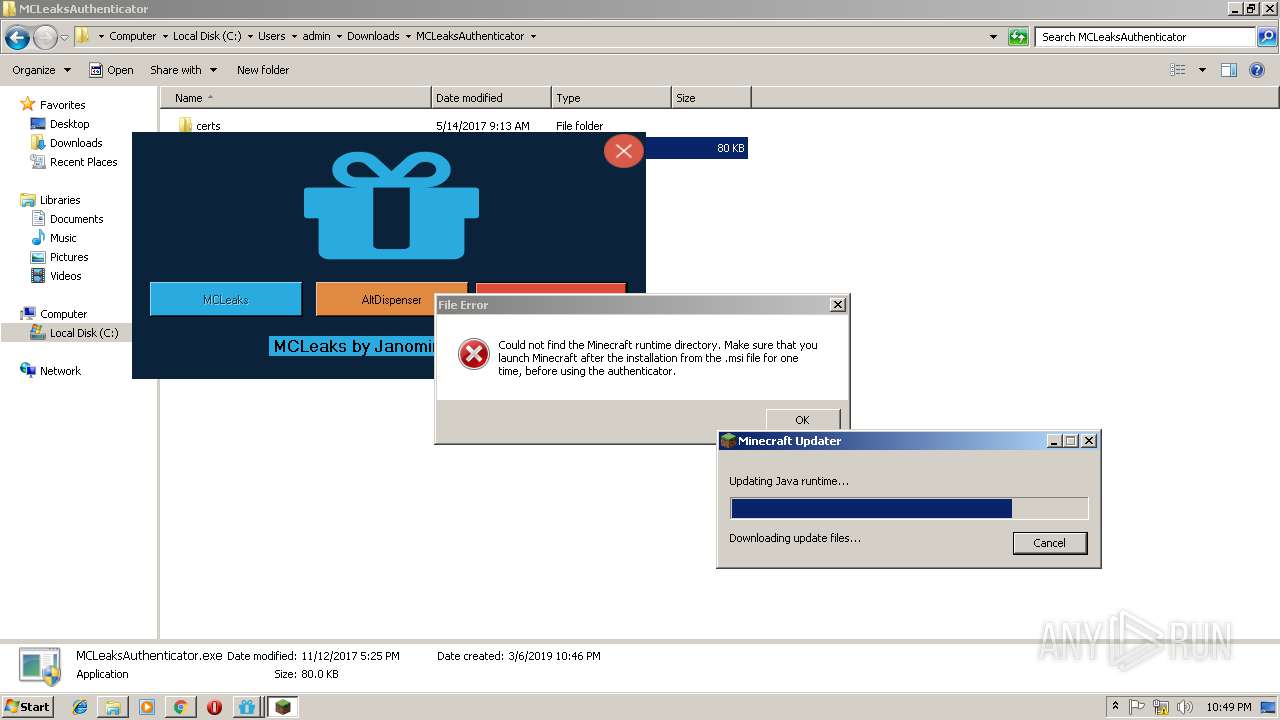Click MCLeaksAuthenticator.exe icon in details pane
Screen dimensions: 1280x720
tap(41, 666)
